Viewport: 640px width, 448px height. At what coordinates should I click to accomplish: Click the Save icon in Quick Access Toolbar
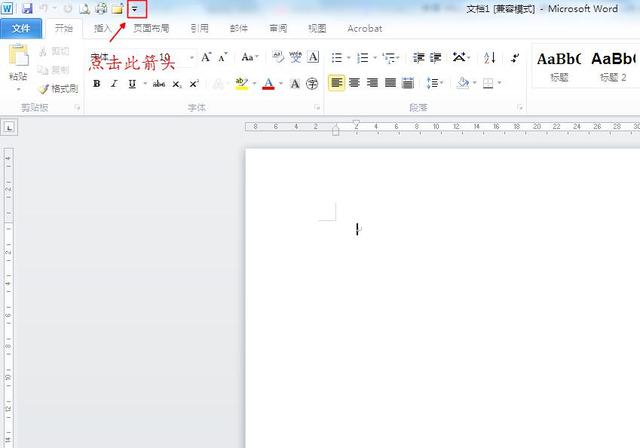(27, 8)
